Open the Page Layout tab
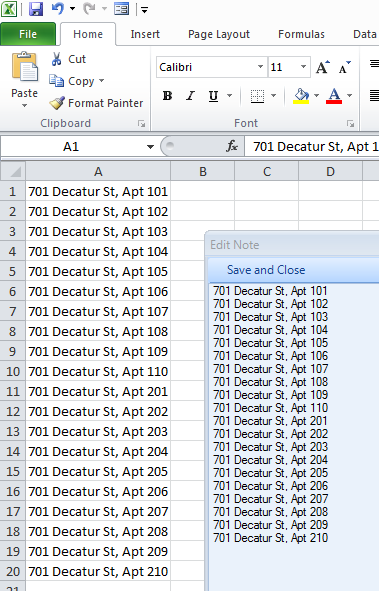This screenshot has height=591, width=379. pyautogui.click(x=219, y=34)
